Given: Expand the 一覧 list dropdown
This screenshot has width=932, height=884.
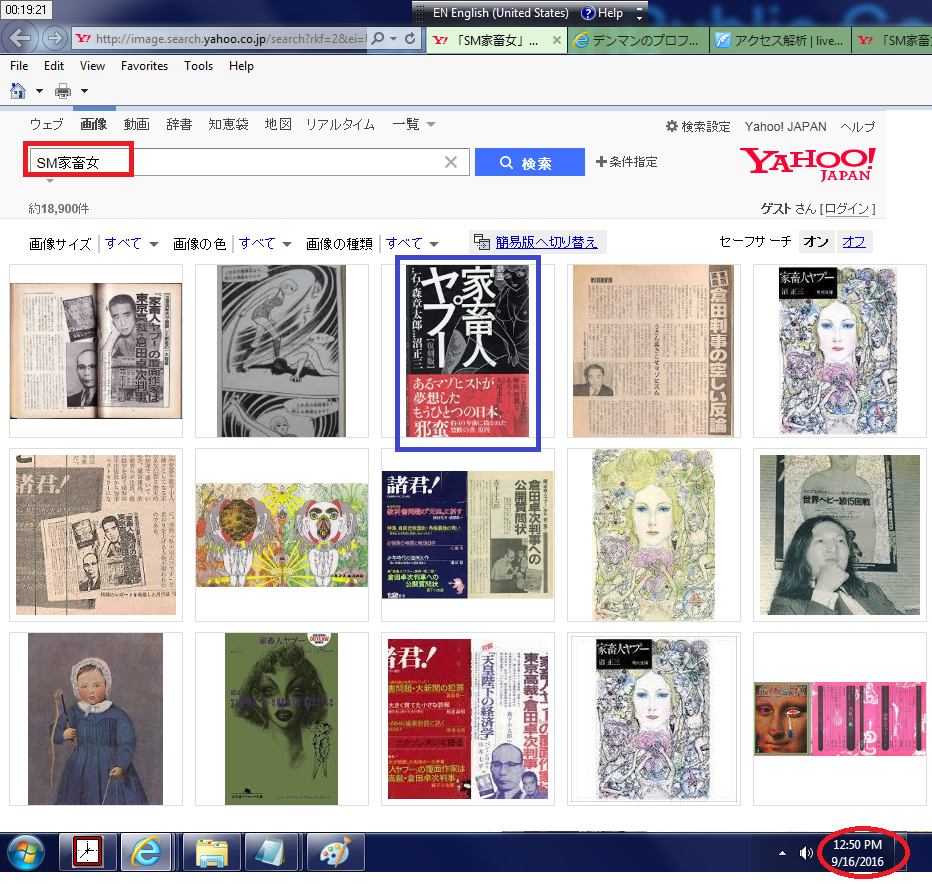Looking at the screenshot, I should 414,124.
